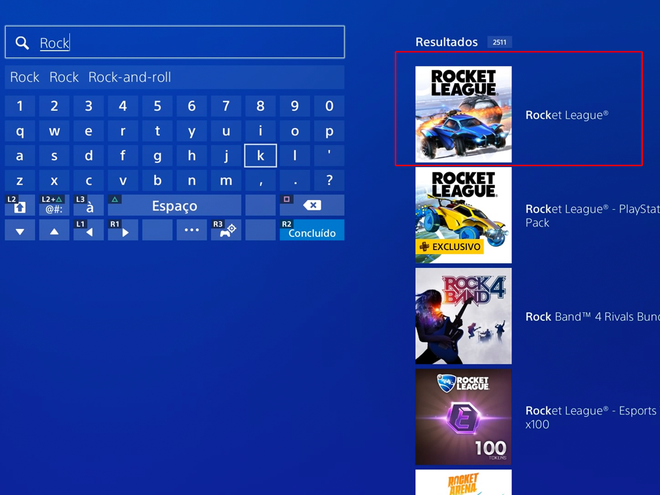Move cursor left with L1 key
Image resolution: width=660 pixels, height=495 pixels.
[88, 230]
